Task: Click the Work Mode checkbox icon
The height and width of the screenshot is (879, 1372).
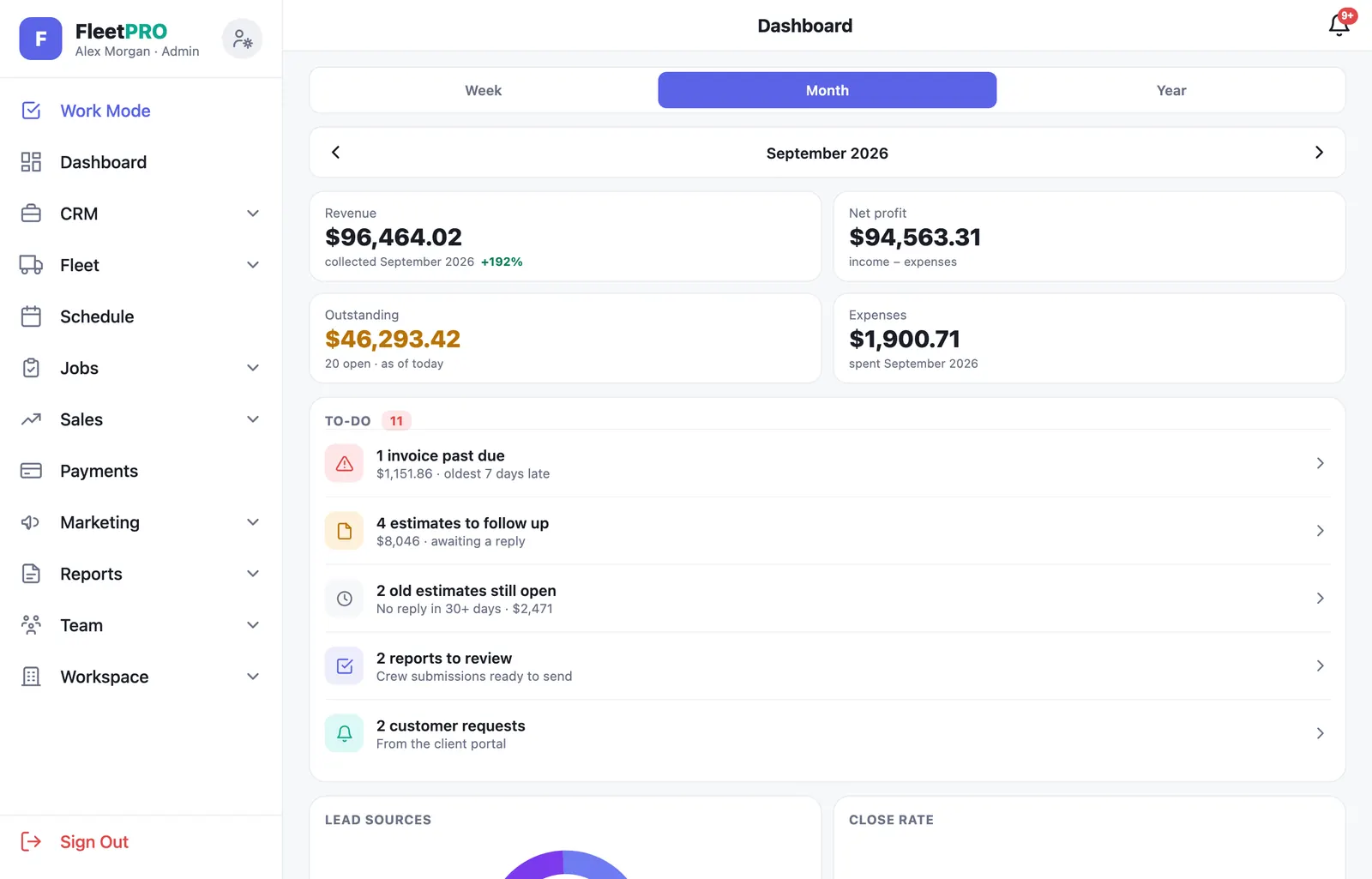Action: click(31, 111)
